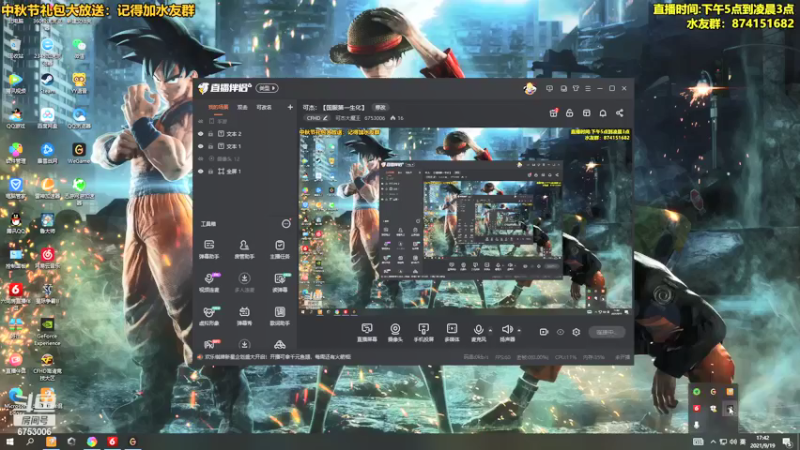
Task: Edit the CFHD game category chip
Action: (x=317, y=118)
